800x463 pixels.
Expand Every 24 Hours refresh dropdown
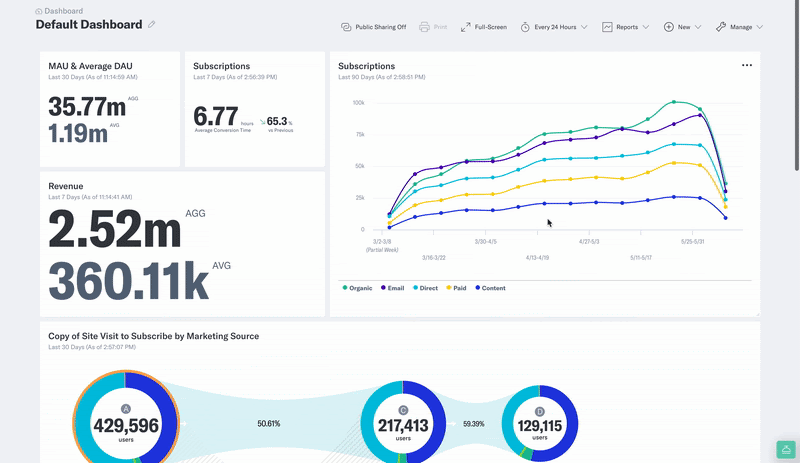(x=554, y=27)
